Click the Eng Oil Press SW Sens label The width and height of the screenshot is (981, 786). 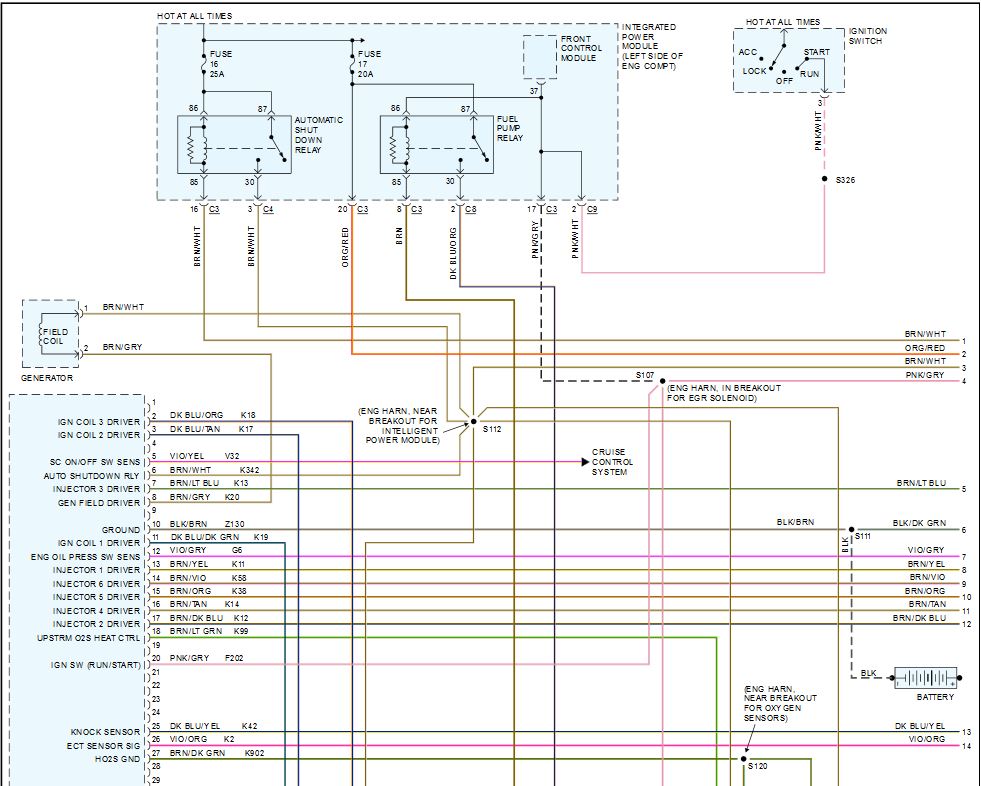(x=86, y=556)
